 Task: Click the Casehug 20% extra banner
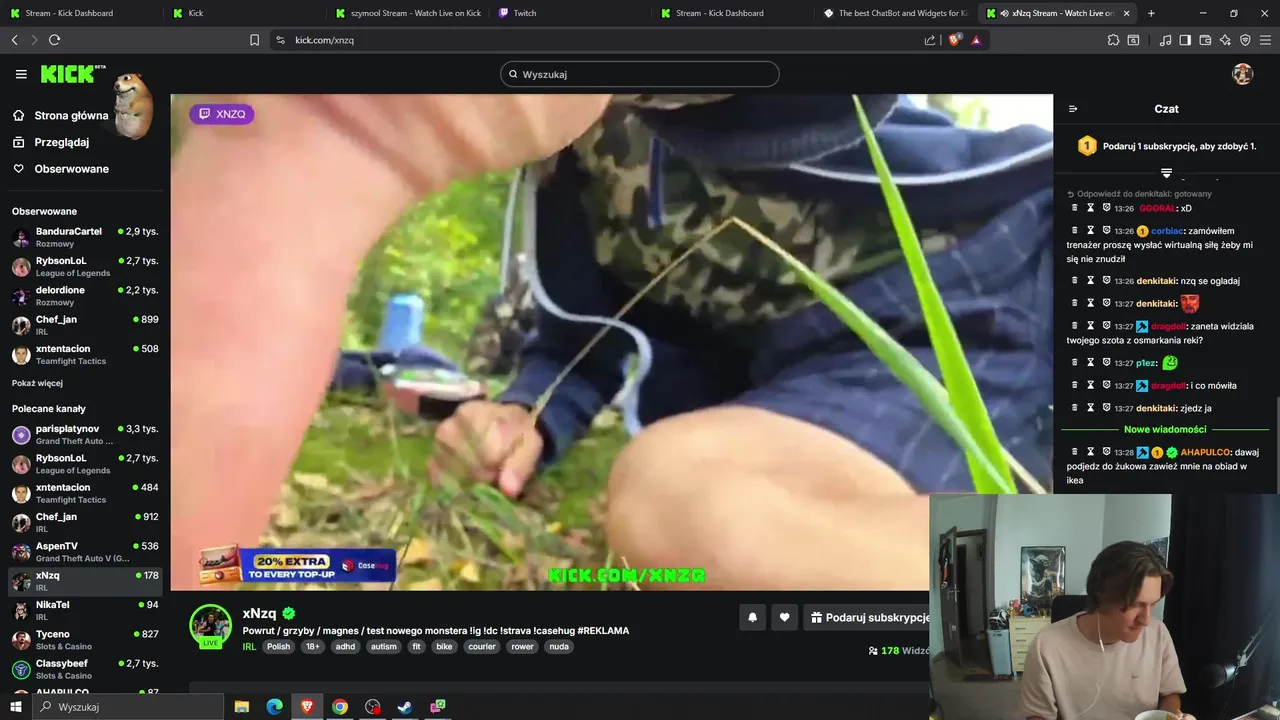point(297,565)
